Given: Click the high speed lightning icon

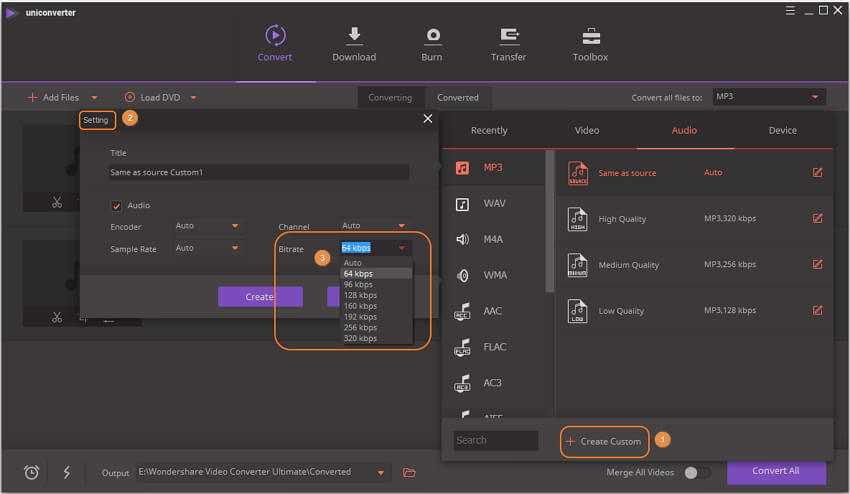Looking at the screenshot, I should point(66,472).
